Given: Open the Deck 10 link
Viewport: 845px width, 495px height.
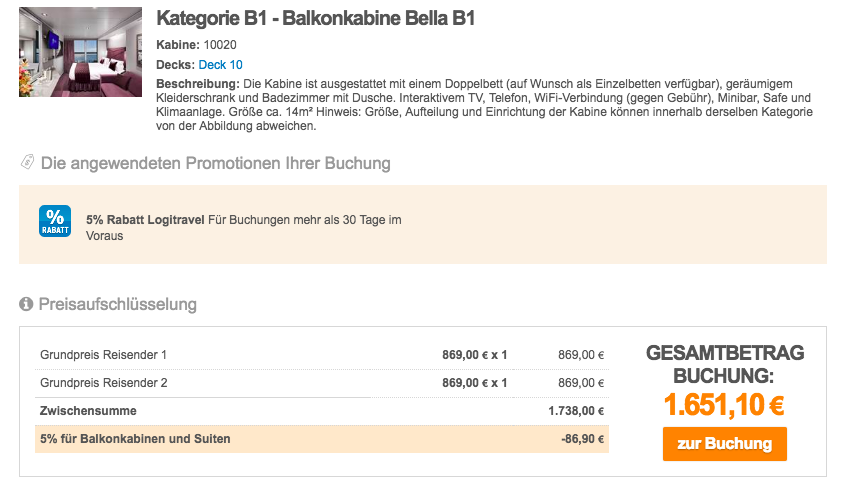Looking at the screenshot, I should point(220,65).
